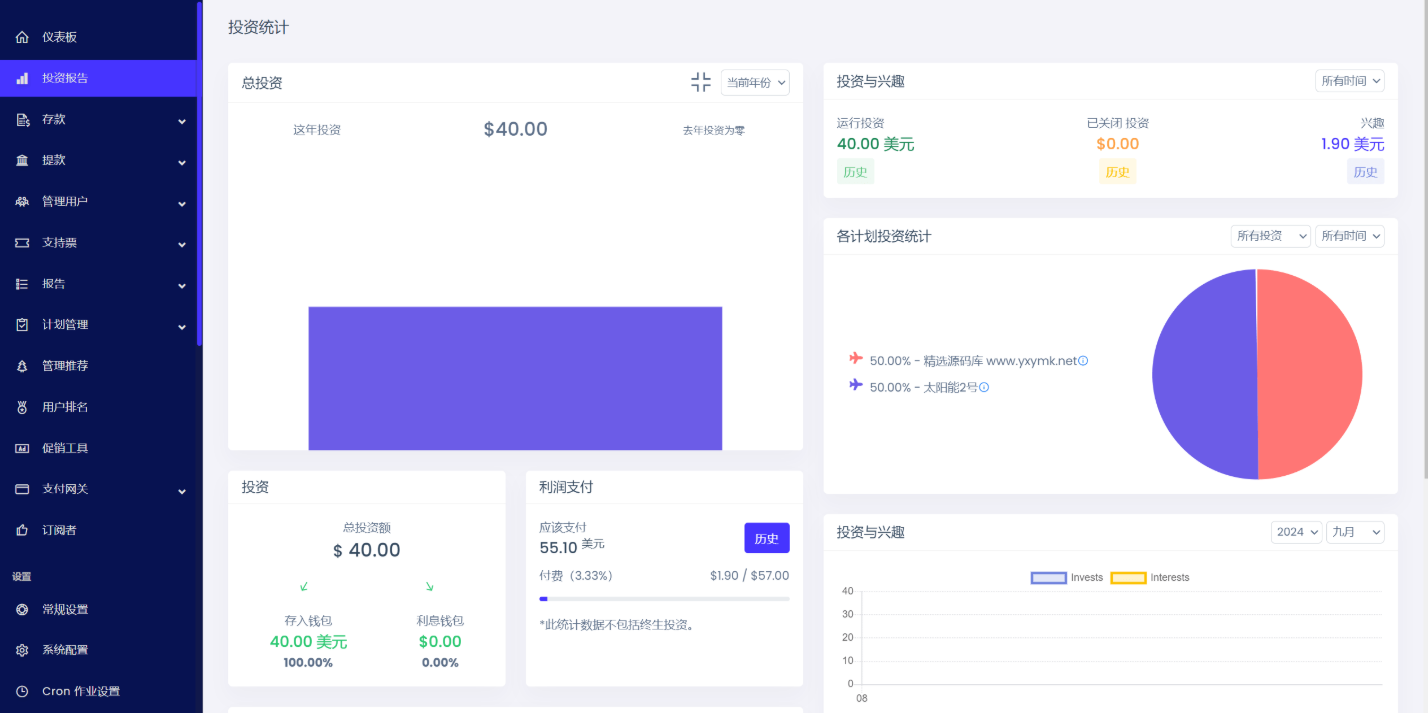Toggle the Interests legend in chart
This screenshot has height=713, width=1428.
tap(1150, 578)
